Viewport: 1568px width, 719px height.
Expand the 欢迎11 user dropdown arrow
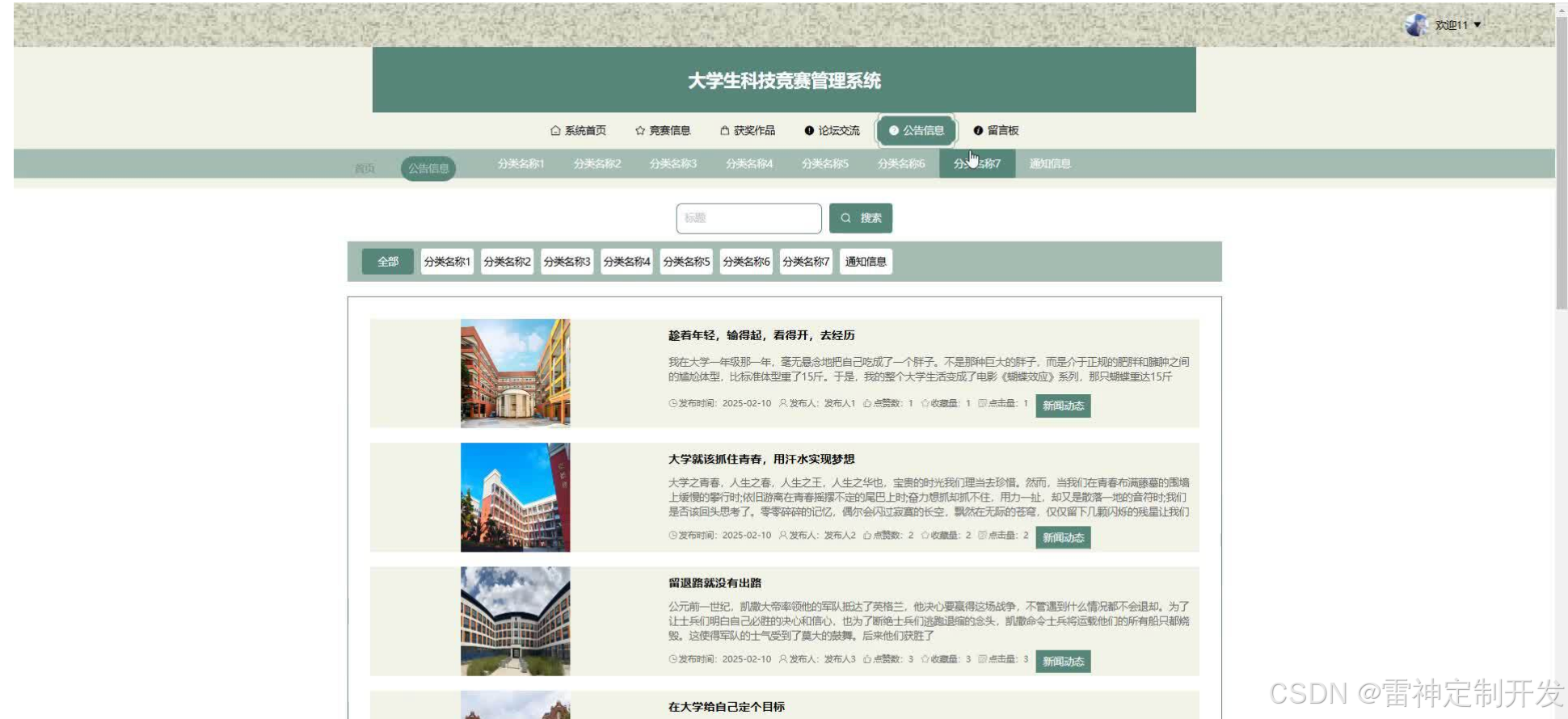[1477, 25]
